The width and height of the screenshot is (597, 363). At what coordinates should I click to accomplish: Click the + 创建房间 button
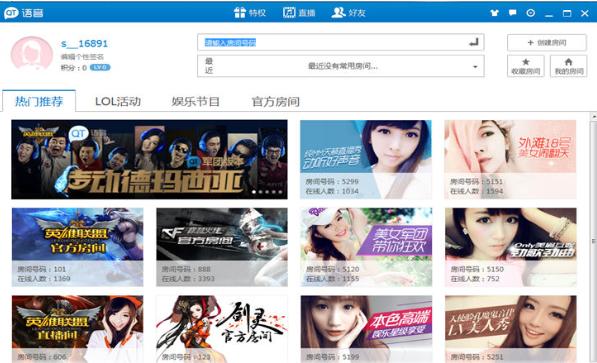(x=547, y=43)
